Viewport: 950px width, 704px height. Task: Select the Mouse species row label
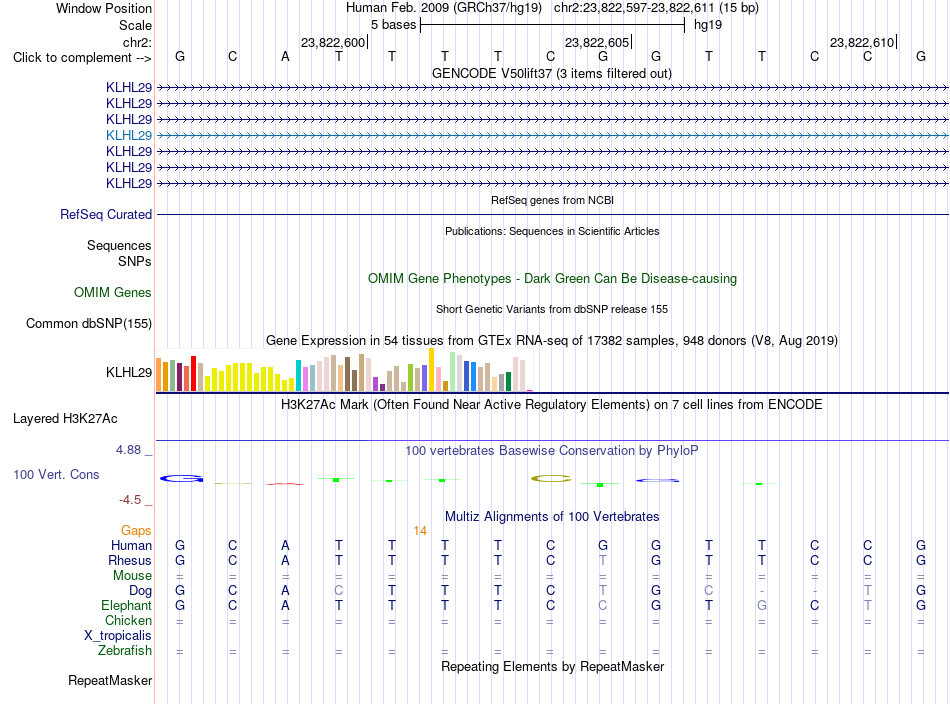click(x=132, y=576)
